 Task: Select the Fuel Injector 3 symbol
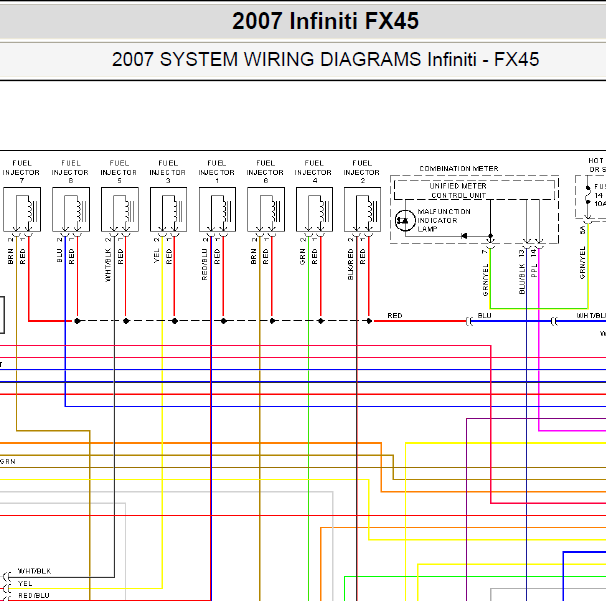click(169, 209)
